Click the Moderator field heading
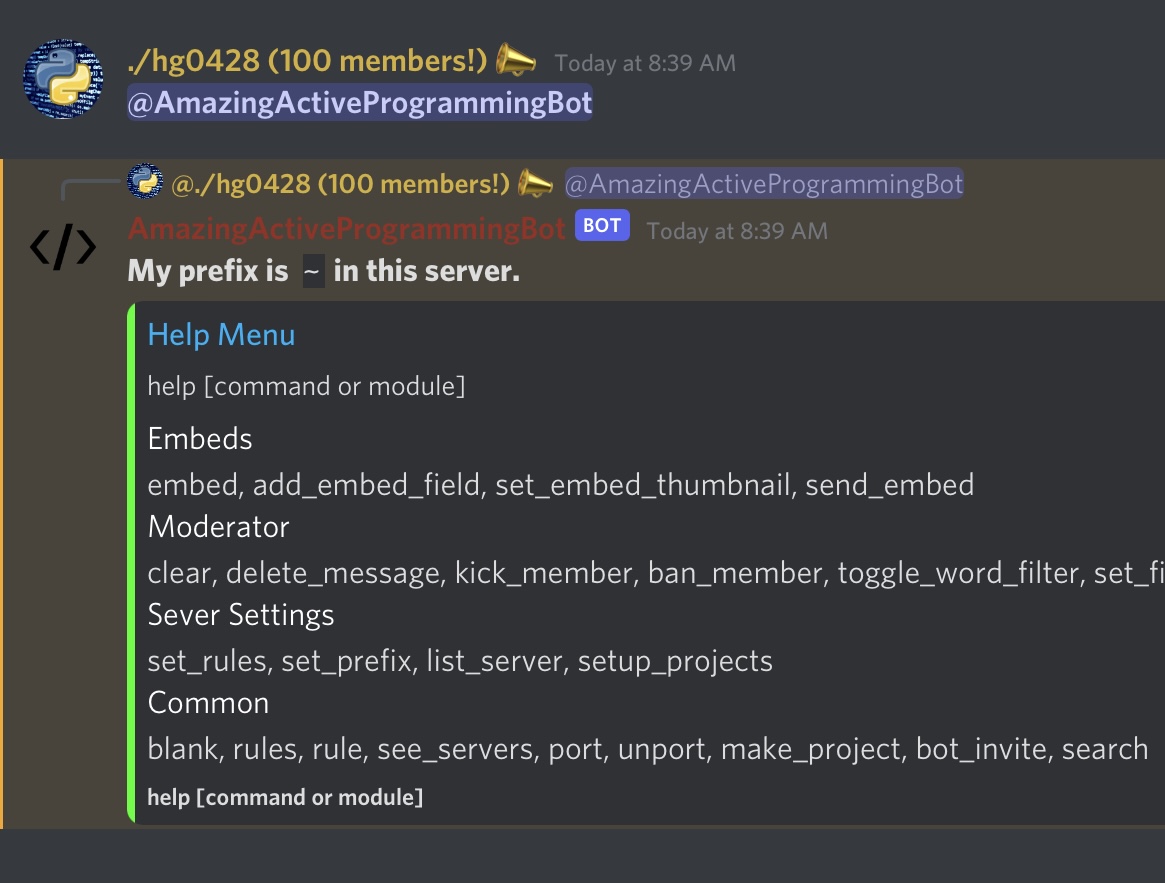1165x883 pixels. 218,527
